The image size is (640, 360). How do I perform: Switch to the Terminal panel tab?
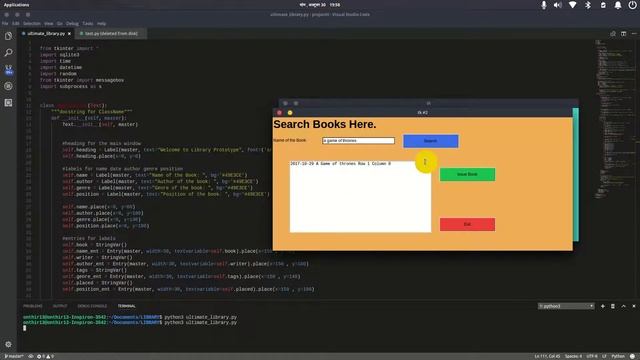[127, 306]
